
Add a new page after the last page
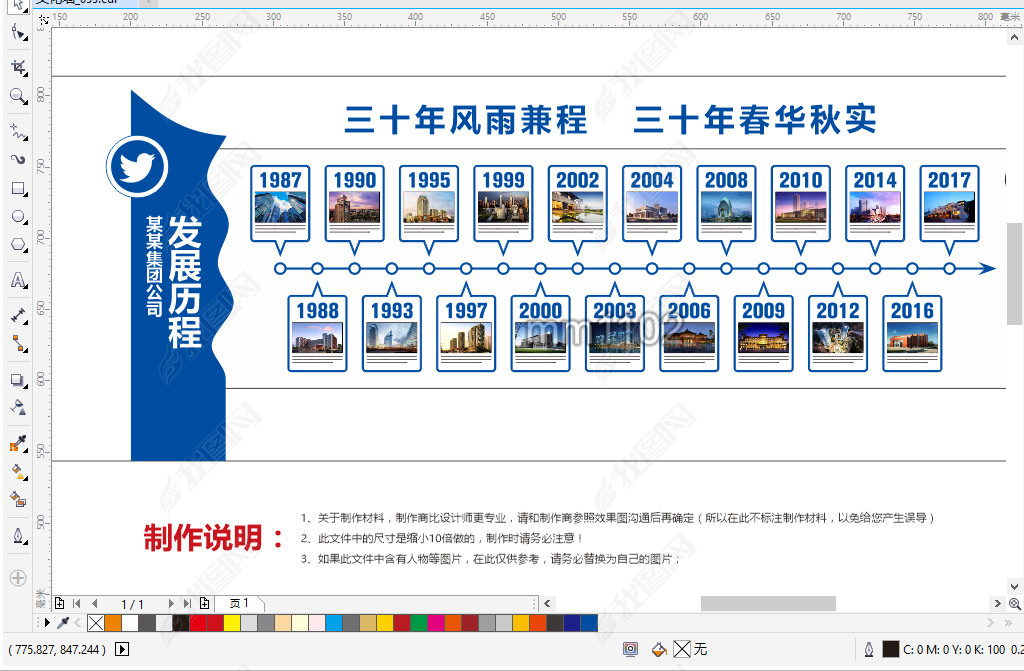tap(204, 603)
